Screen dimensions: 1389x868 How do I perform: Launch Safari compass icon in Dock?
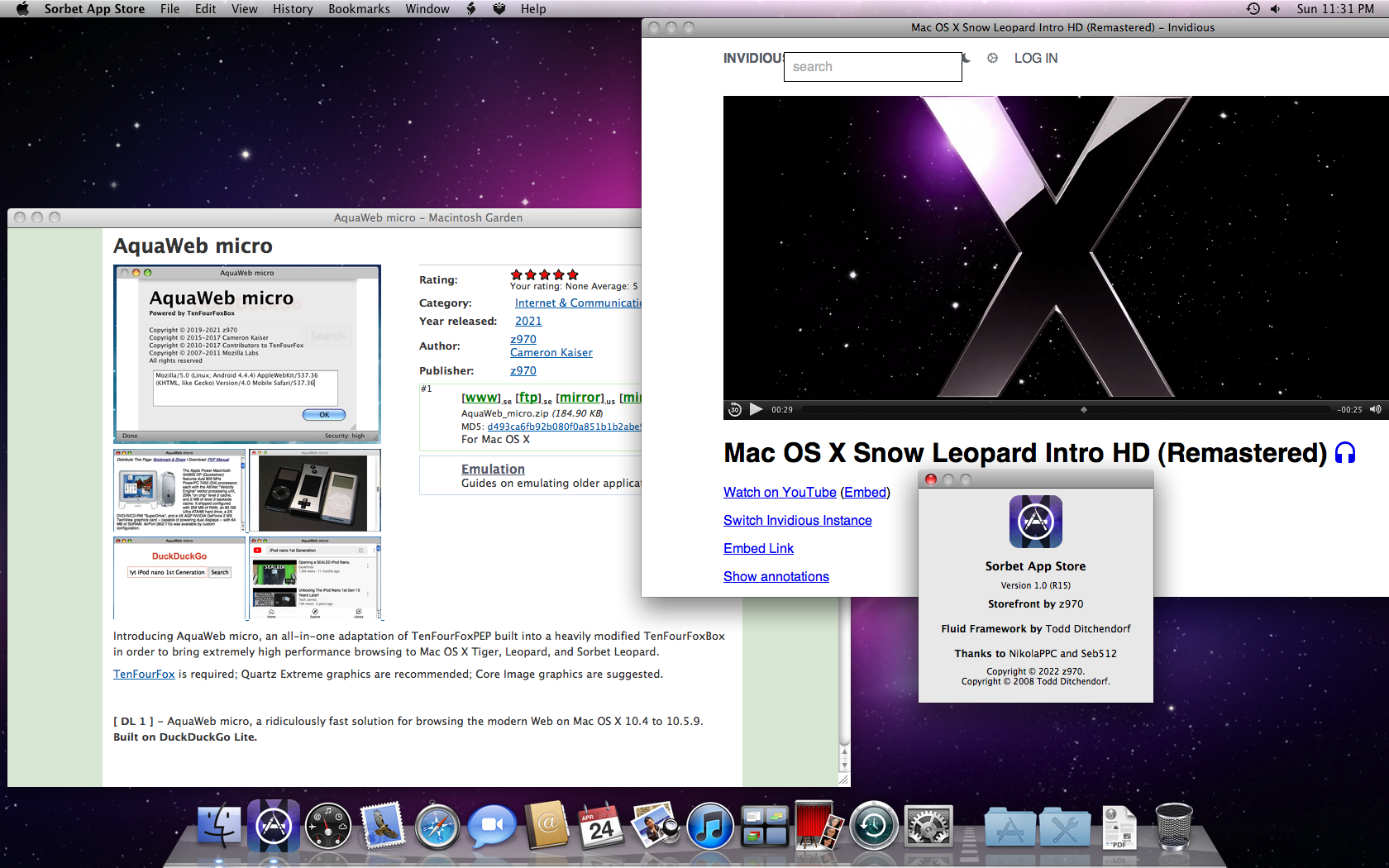[x=437, y=827]
